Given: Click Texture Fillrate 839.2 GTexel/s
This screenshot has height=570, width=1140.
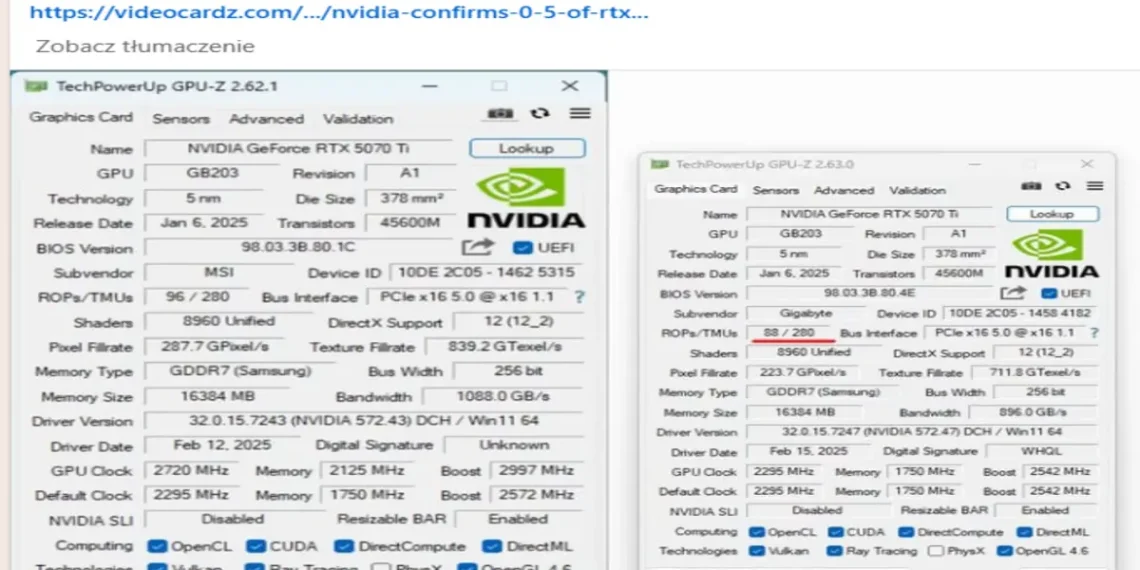Looking at the screenshot, I should [505, 347].
